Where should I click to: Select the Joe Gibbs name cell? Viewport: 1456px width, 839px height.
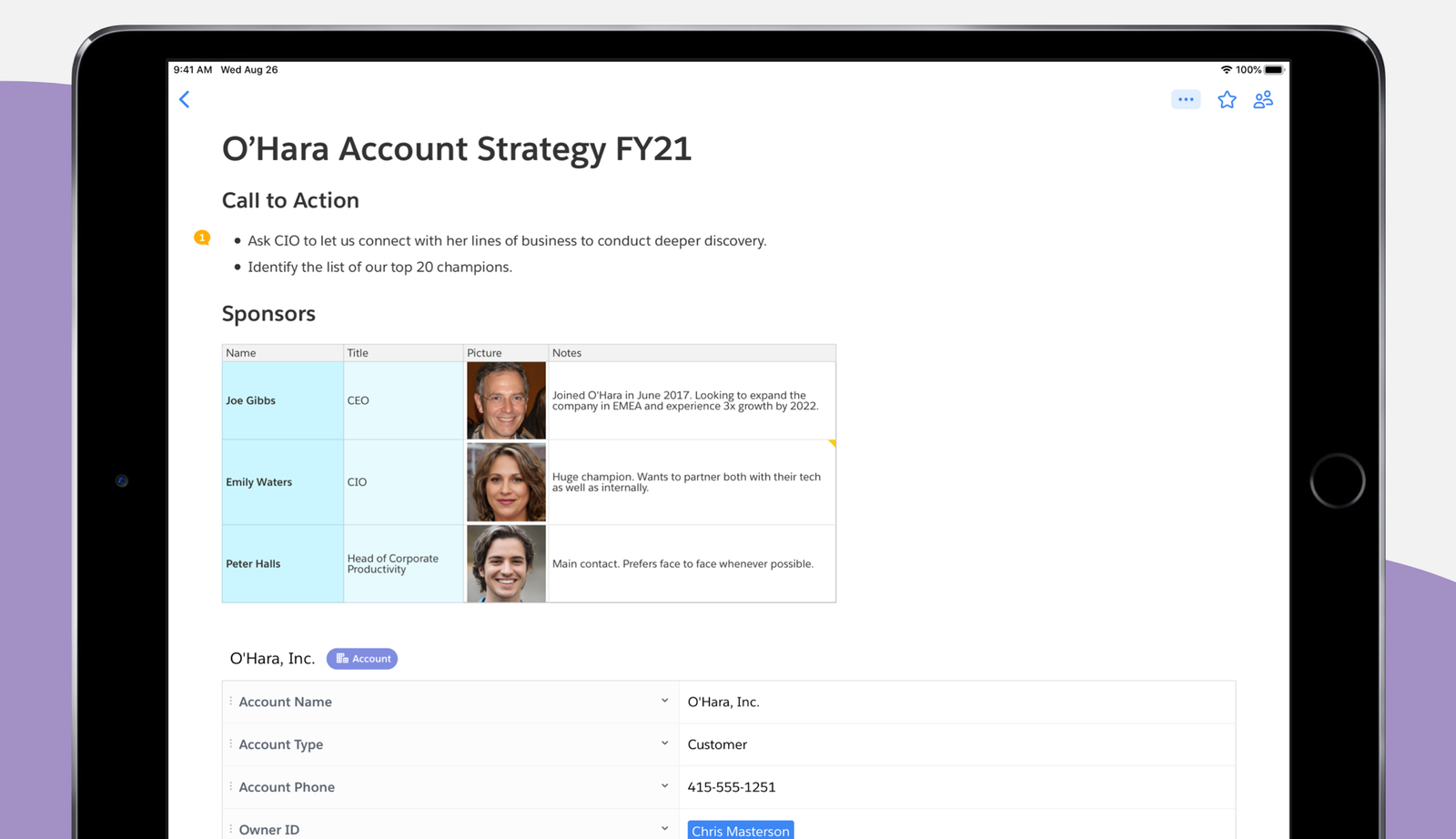pos(283,400)
